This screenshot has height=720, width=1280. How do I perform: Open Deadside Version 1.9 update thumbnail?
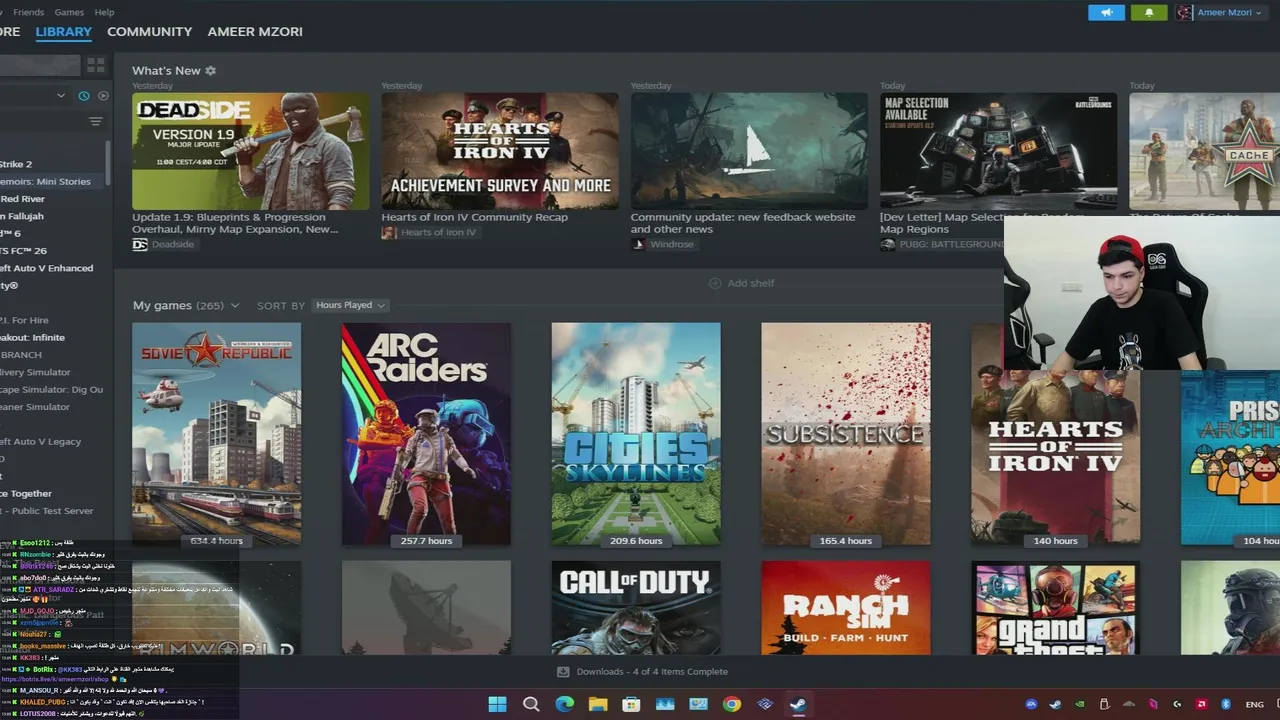point(250,151)
